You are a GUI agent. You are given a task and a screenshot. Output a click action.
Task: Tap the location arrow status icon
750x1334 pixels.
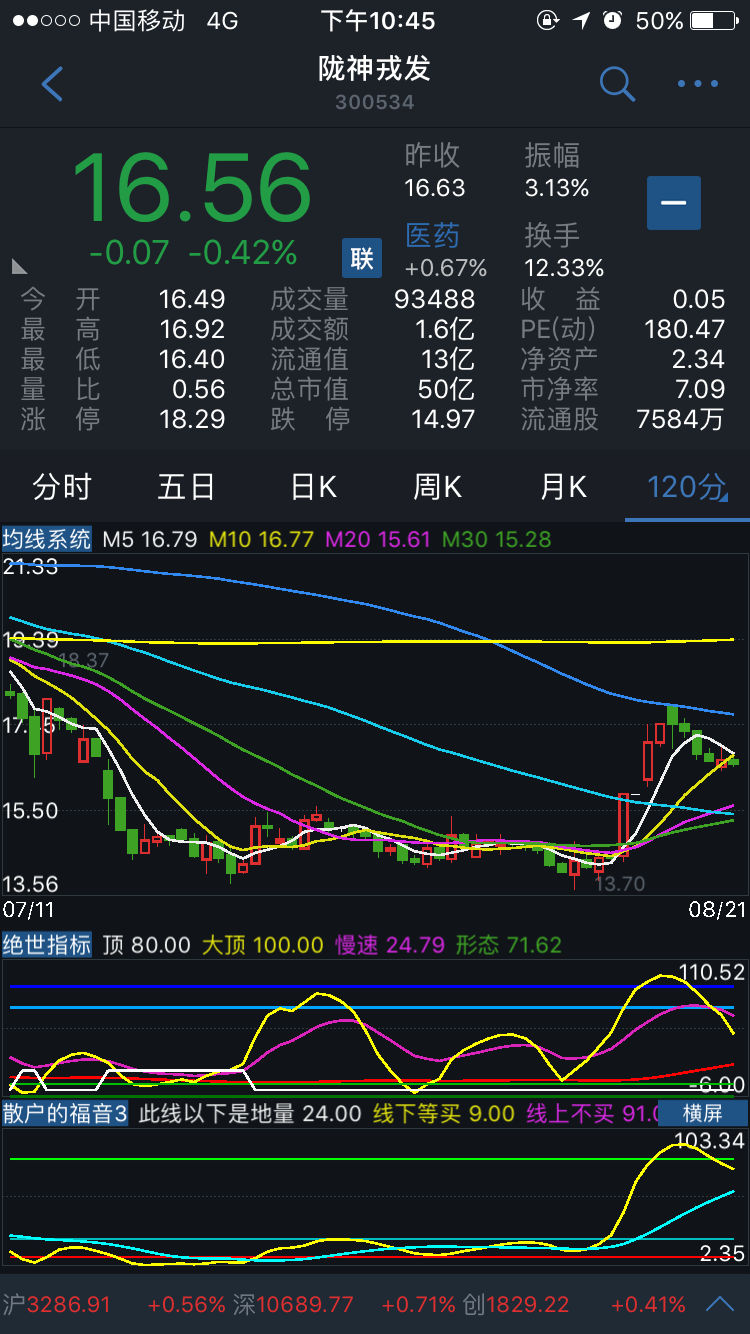pyautogui.click(x=581, y=20)
